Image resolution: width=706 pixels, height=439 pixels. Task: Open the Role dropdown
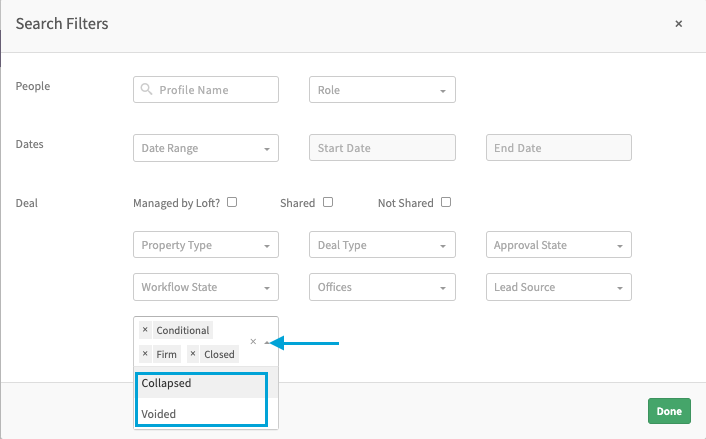(x=382, y=90)
